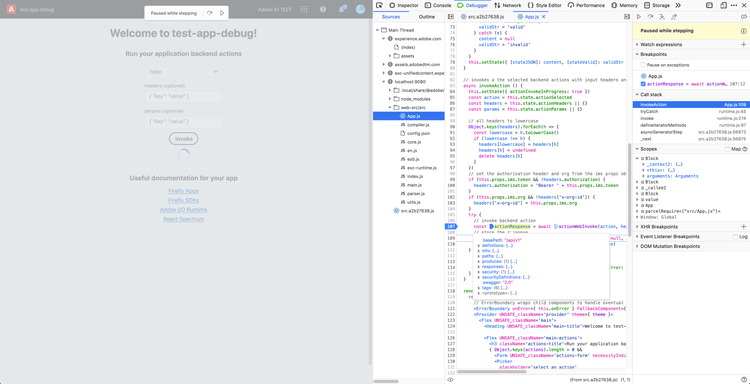750x384 pixels.
Task: Open the Adobe I/O Runtime link
Action: [184, 210]
